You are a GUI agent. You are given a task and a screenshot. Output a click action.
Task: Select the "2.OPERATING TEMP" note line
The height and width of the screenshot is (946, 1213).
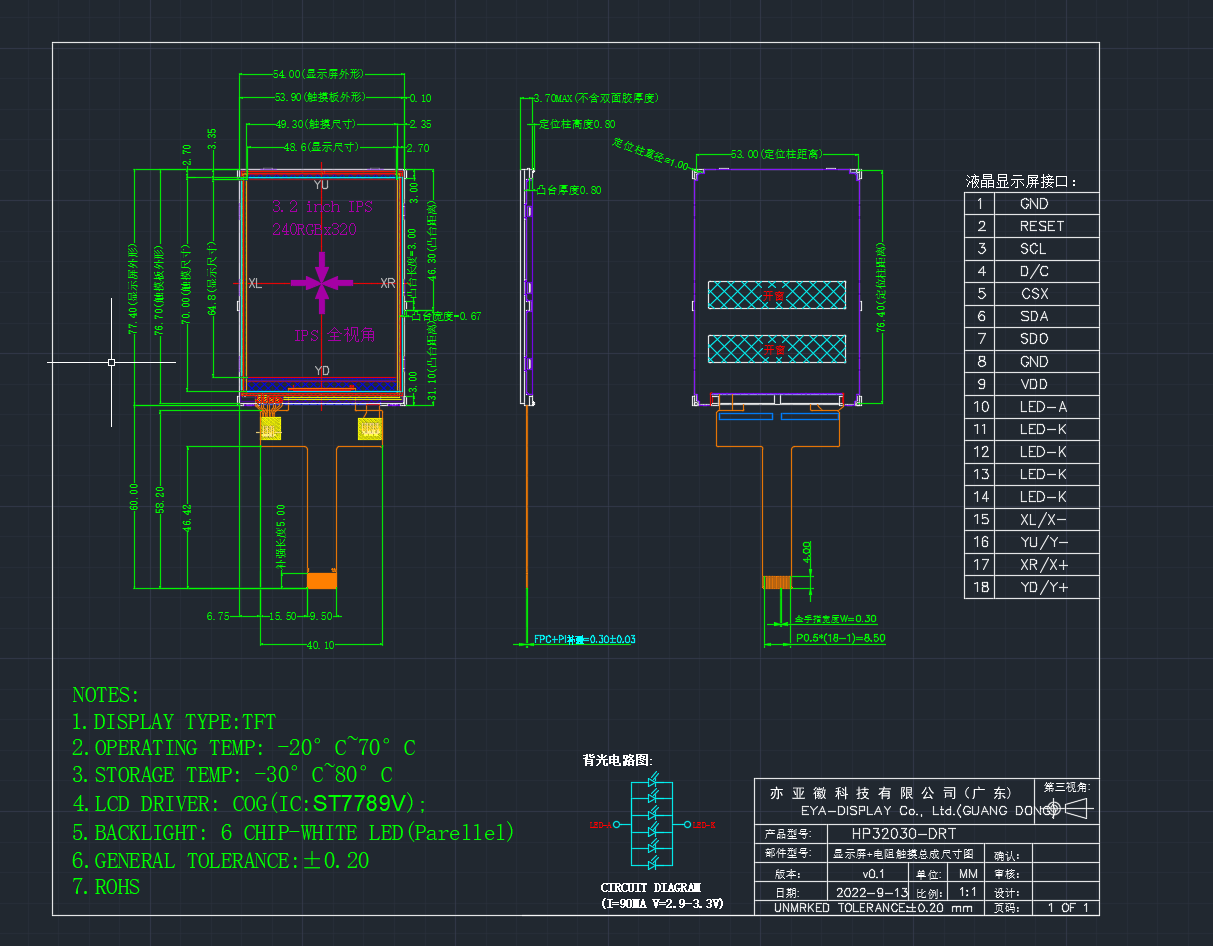coord(244,748)
